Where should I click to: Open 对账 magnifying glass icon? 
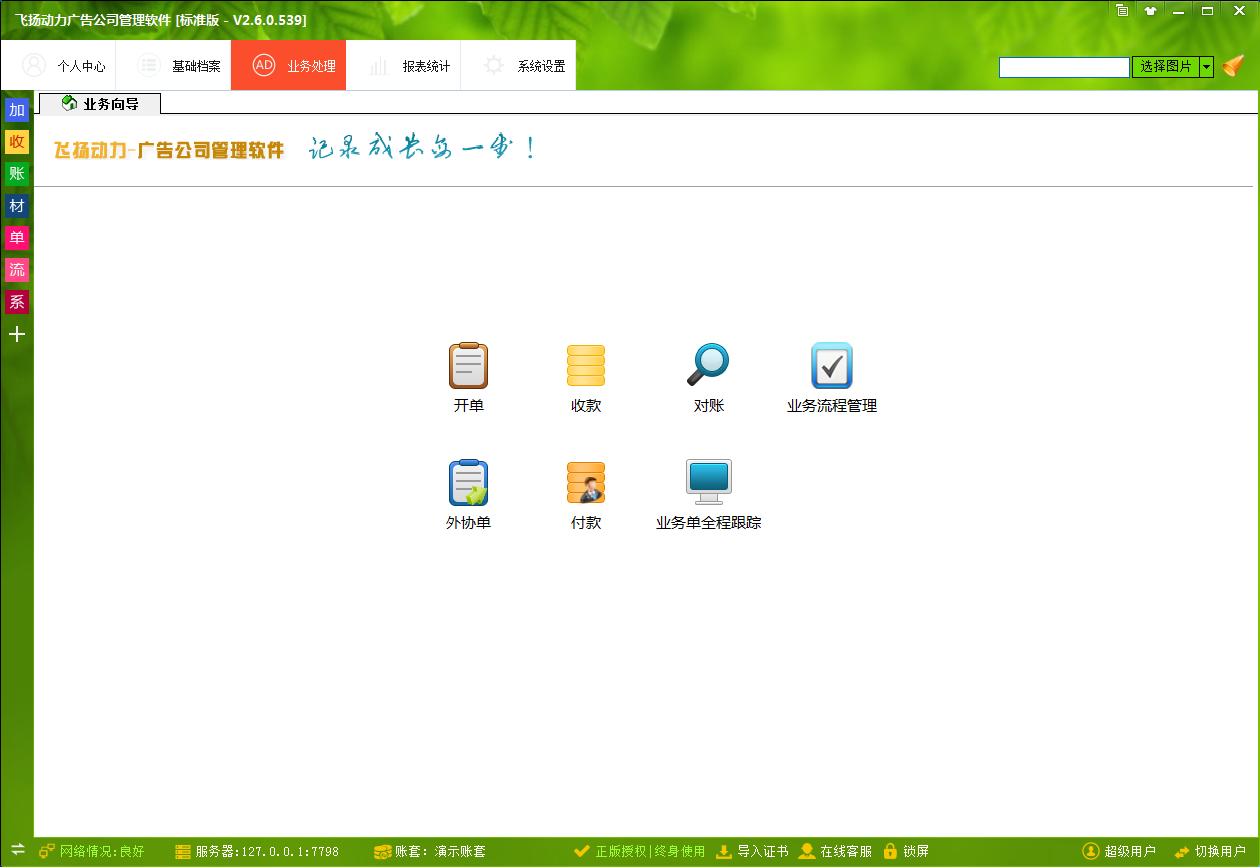[708, 366]
